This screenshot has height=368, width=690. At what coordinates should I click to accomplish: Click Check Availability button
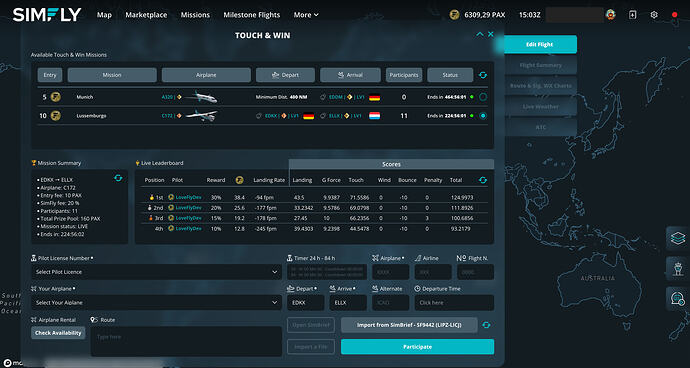(x=58, y=333)
